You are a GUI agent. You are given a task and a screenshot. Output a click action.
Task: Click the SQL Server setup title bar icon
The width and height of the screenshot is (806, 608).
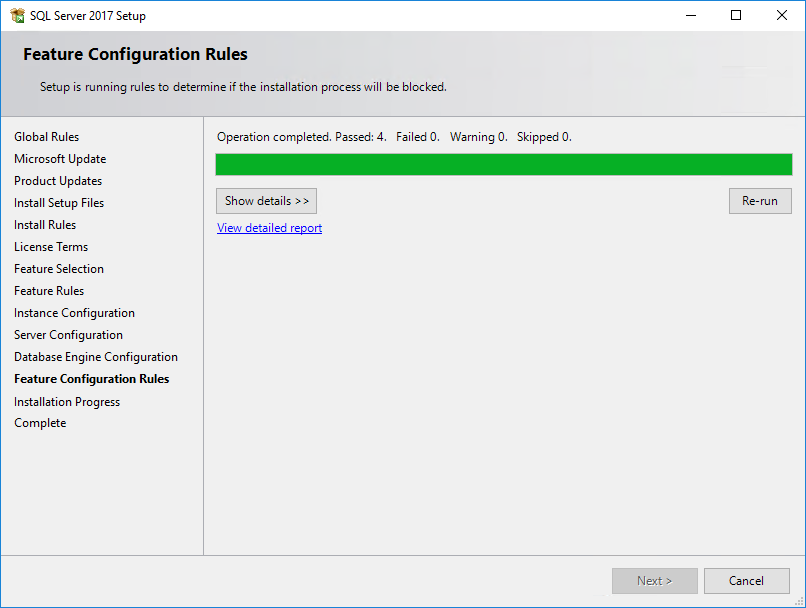(x=17, y=15)
